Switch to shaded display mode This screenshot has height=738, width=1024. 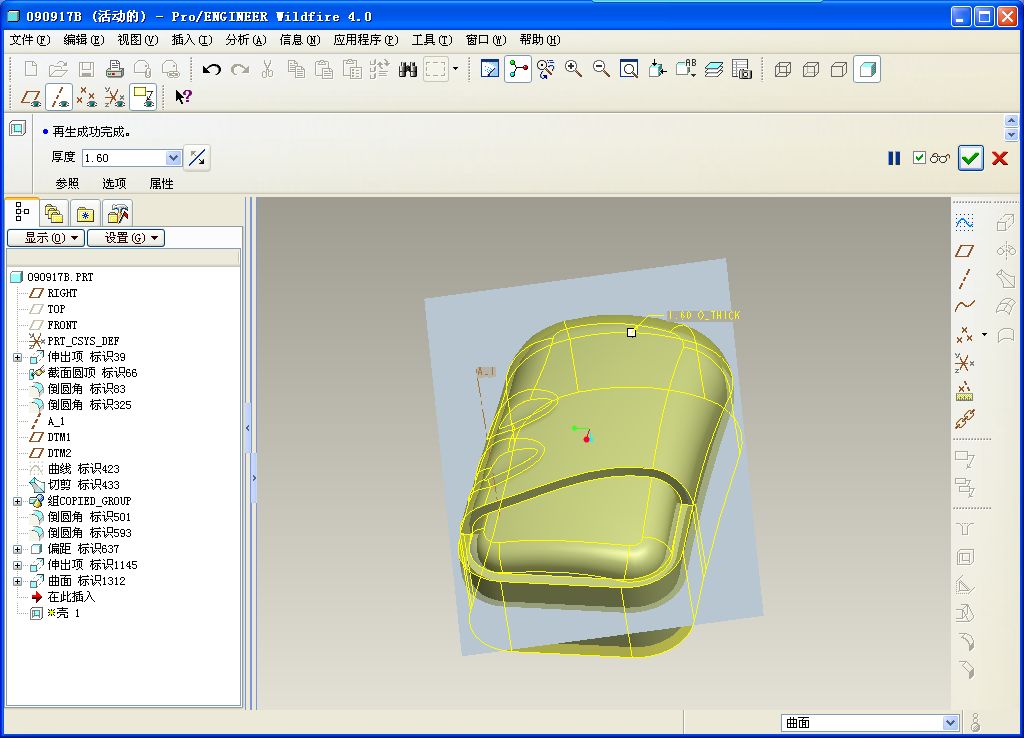867,69
